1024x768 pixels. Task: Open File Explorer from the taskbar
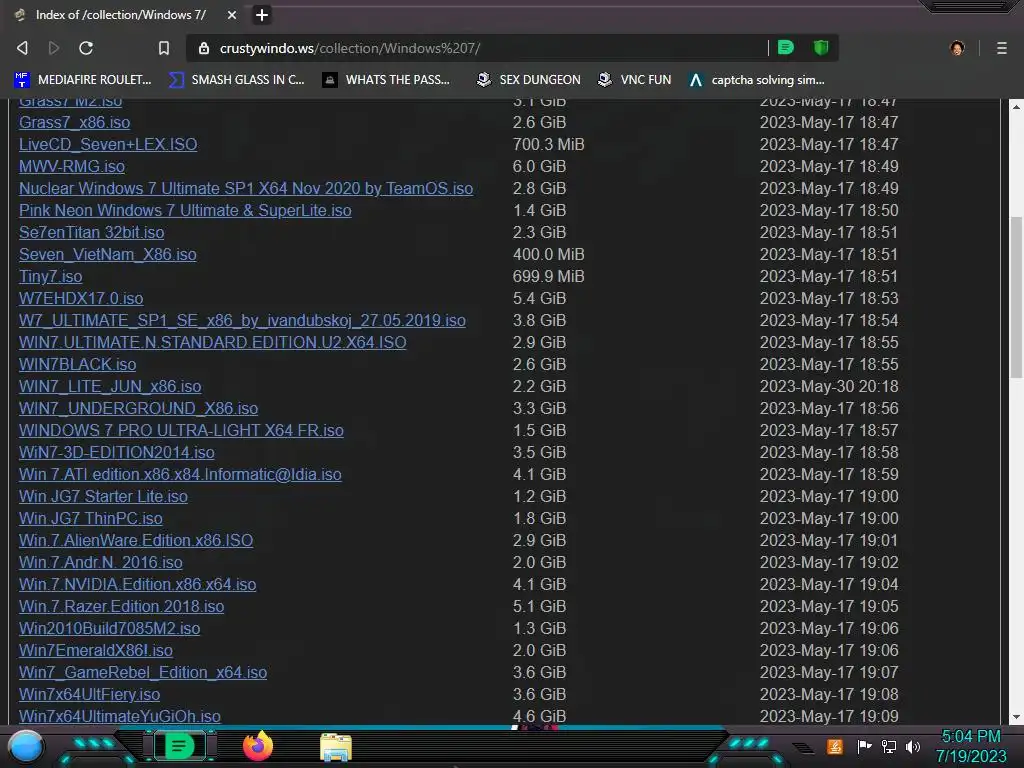pos(336,747)
